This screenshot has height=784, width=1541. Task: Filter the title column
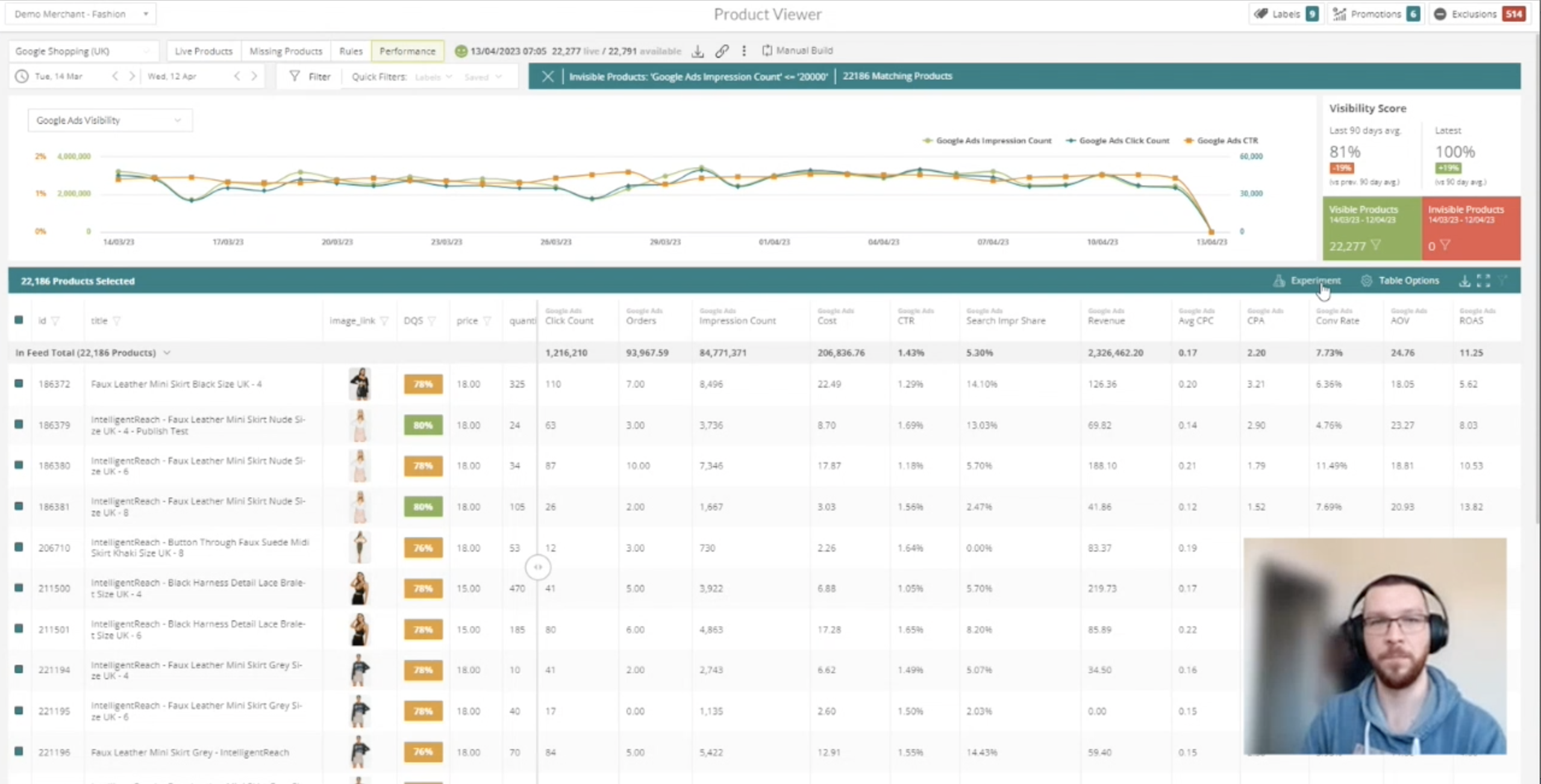point(117,321)
